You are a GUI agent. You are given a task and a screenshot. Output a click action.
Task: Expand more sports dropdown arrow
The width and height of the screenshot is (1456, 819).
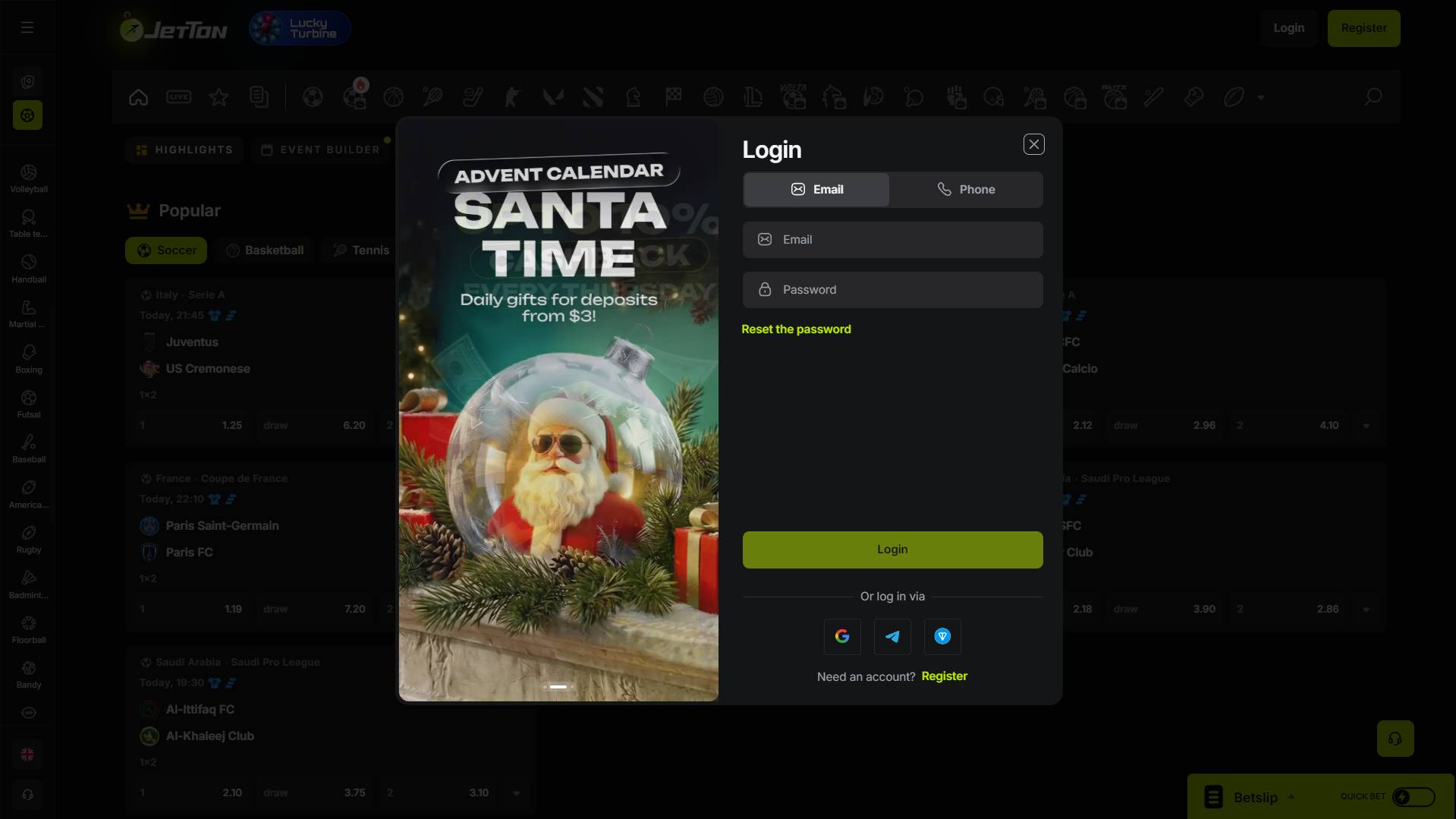click(1260, 97)
